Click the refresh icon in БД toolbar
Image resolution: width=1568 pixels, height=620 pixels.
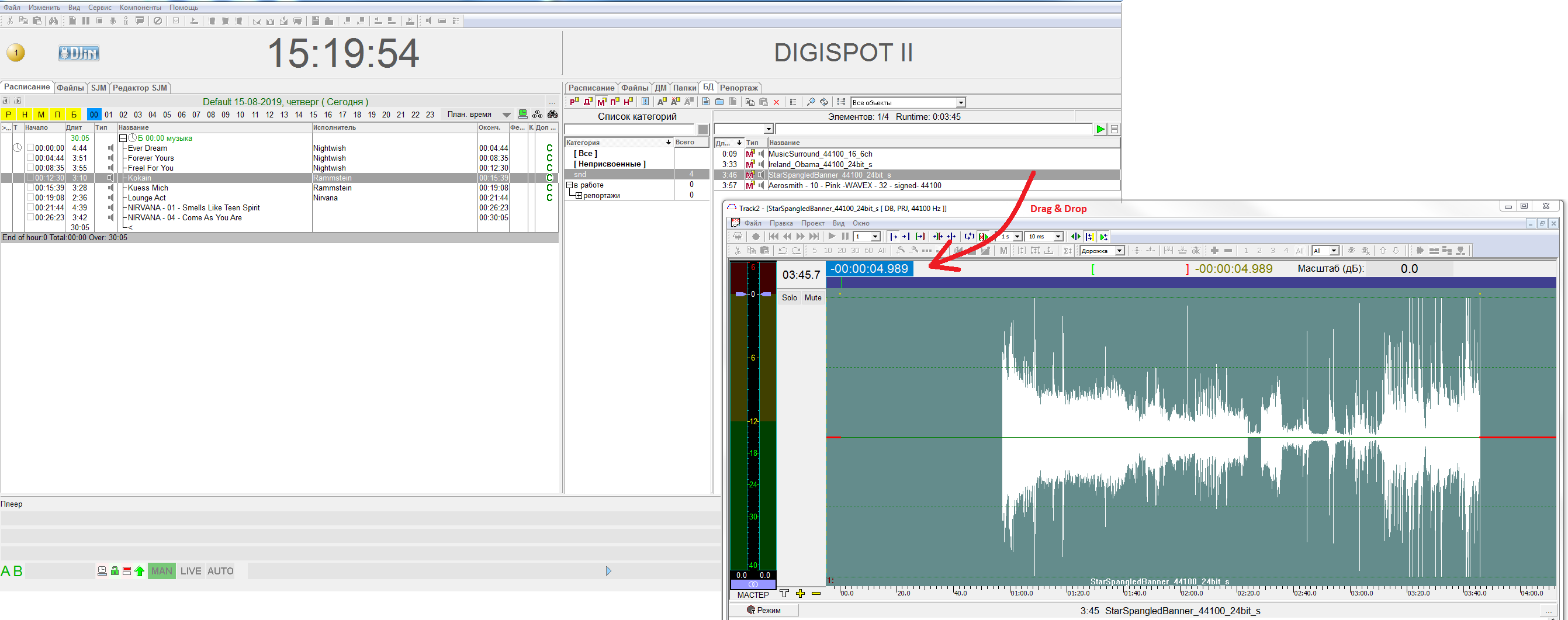point(824,102)
